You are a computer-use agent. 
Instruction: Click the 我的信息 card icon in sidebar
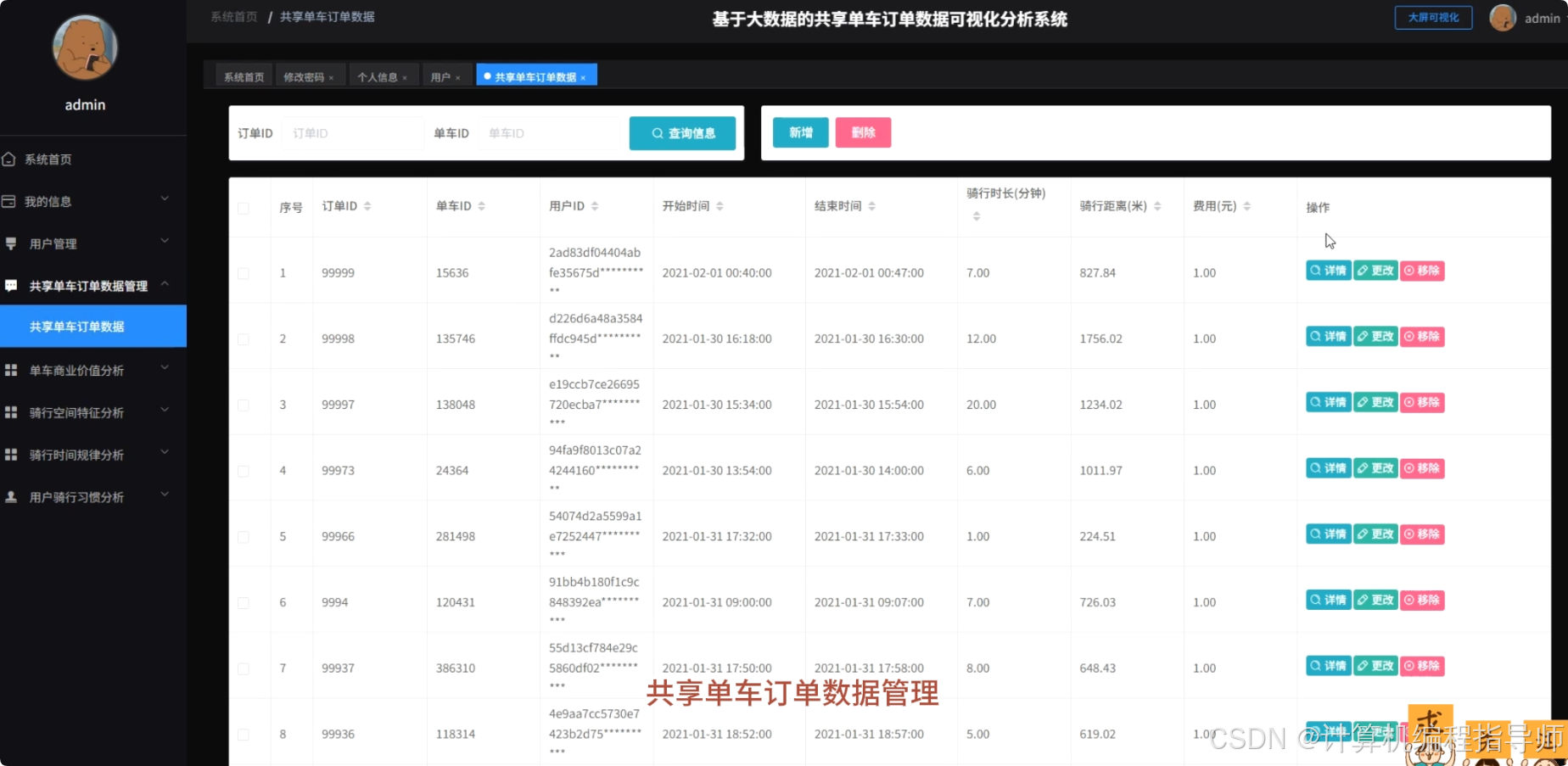tap(9, 202)
